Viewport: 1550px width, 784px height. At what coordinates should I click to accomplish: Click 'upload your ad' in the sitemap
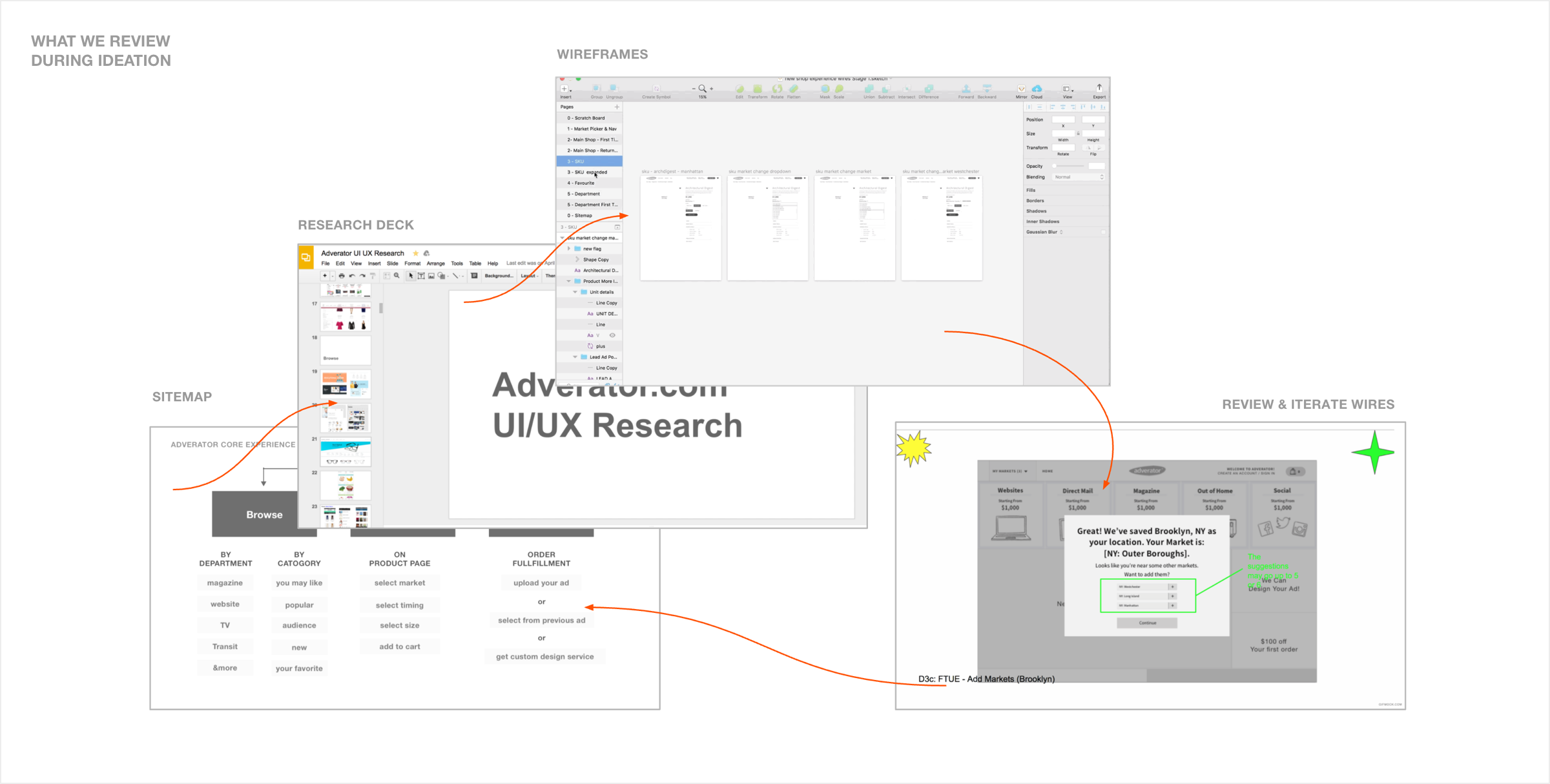[x=541, y=583]
